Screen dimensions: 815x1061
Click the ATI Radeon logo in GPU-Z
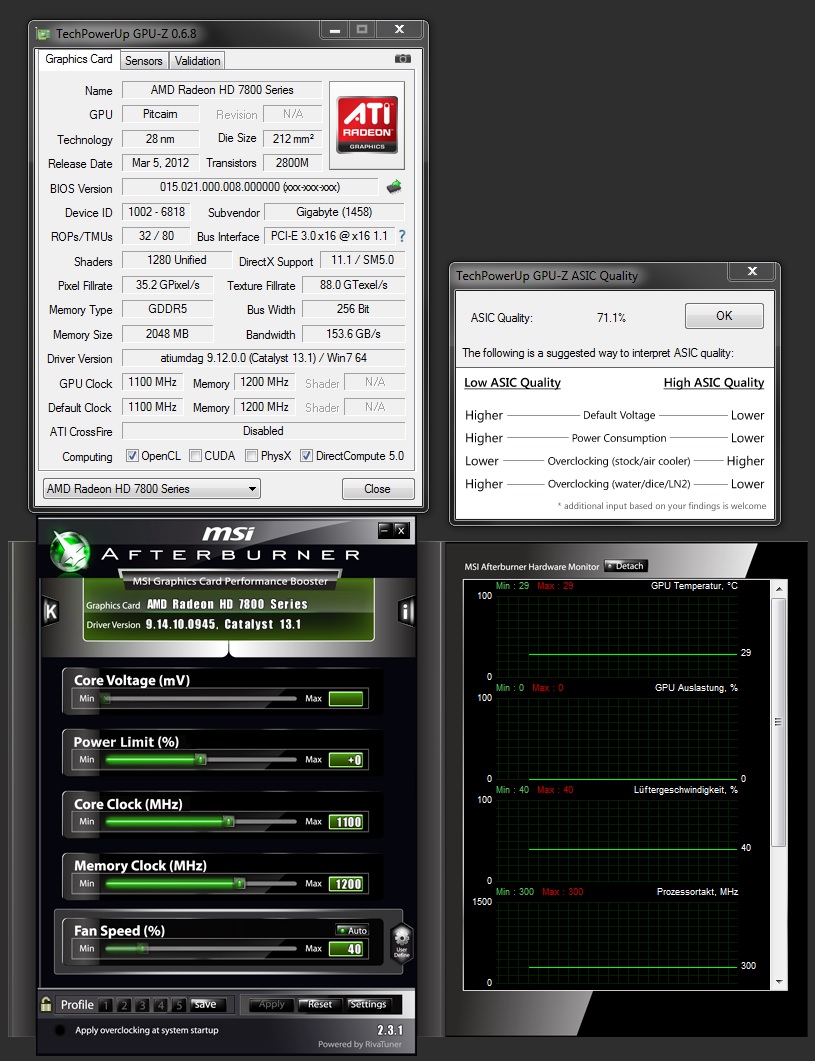(x=367, y=125)
